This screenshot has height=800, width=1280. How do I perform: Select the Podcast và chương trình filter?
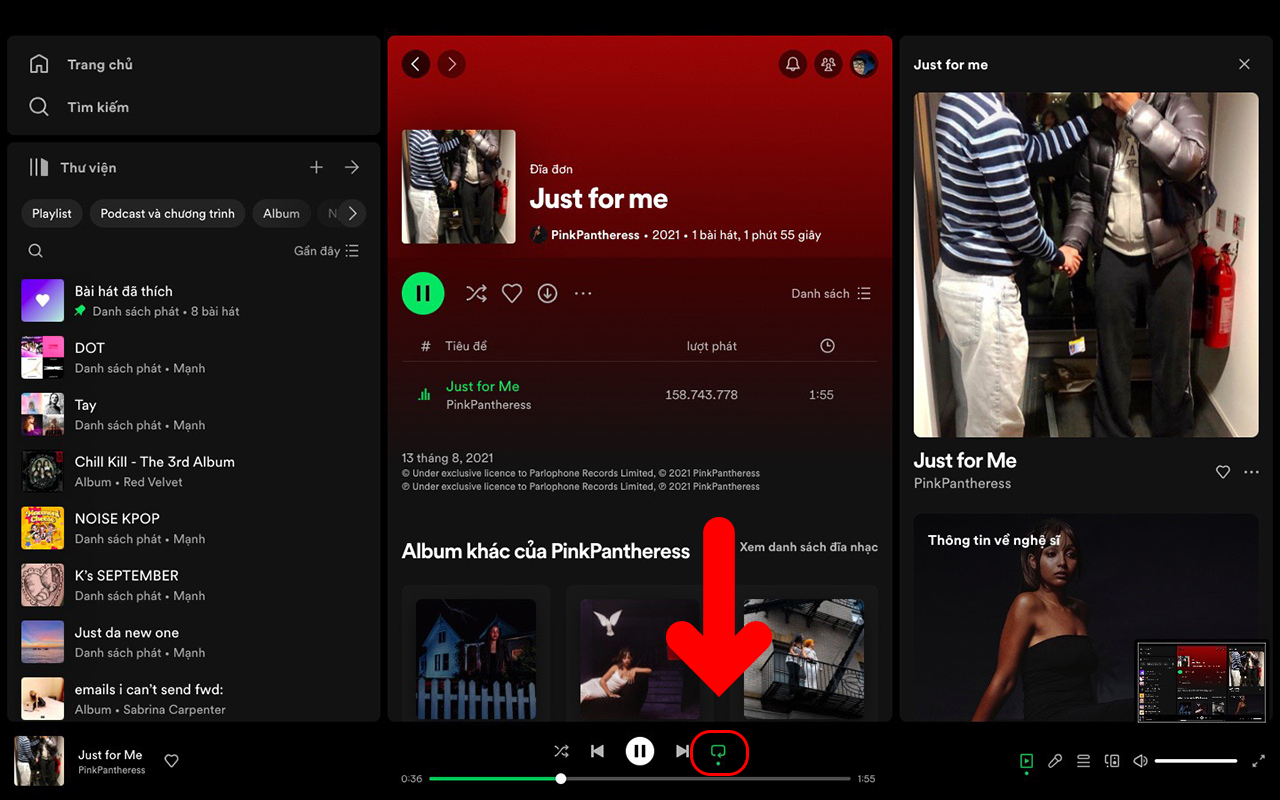[x=167, y=214]
